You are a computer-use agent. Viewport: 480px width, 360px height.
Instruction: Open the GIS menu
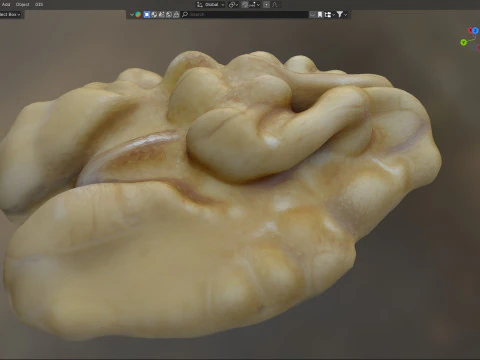tap(39, 4)
